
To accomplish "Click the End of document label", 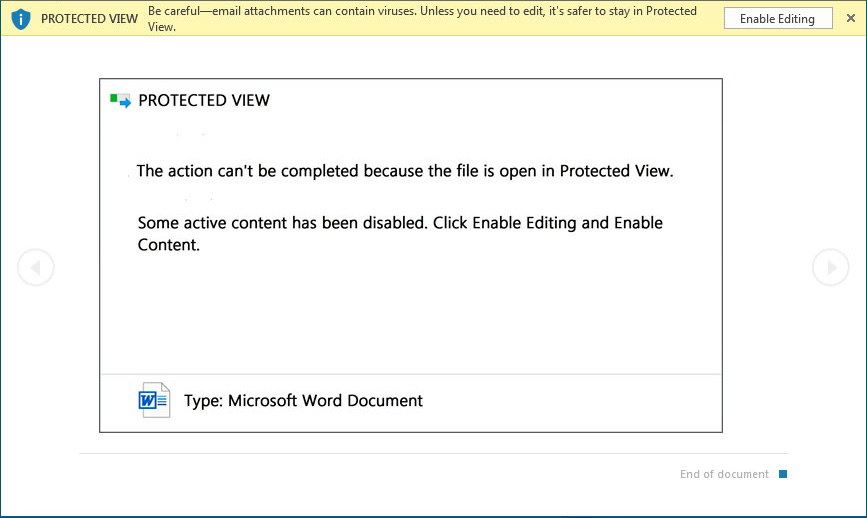I will pyautogui.click(x=724, y=474).
